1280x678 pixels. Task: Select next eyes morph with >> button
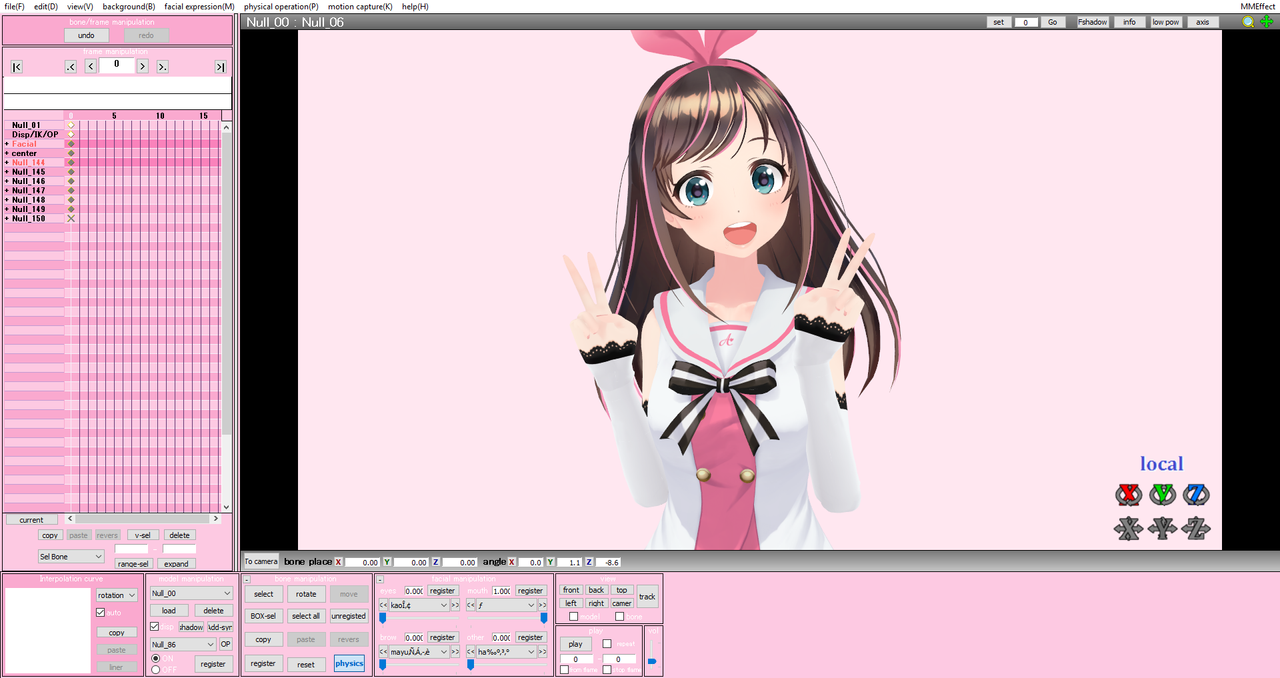(x=455, y=605)
